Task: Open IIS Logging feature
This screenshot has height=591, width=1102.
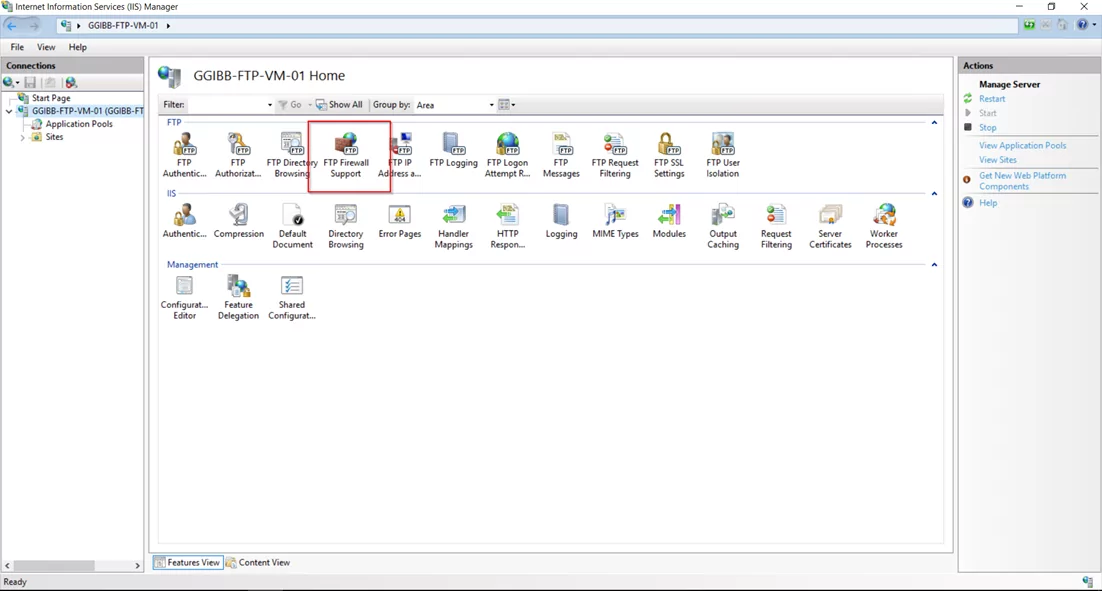Action: click(x=561, y=221)
